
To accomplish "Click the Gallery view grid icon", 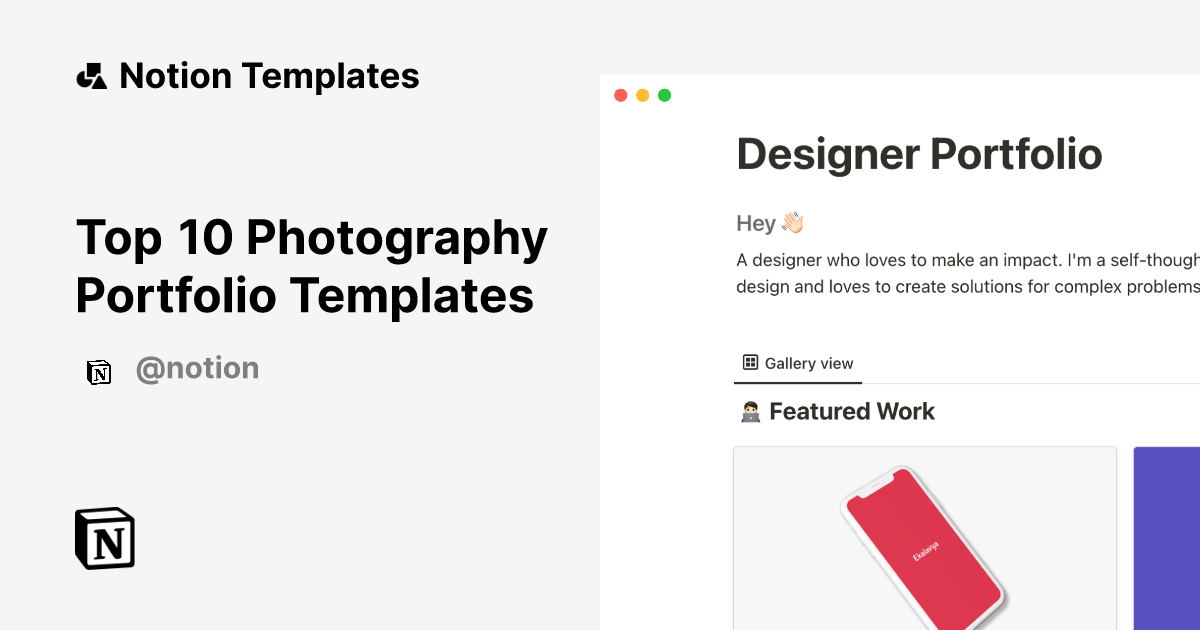I will click(750, 362).
